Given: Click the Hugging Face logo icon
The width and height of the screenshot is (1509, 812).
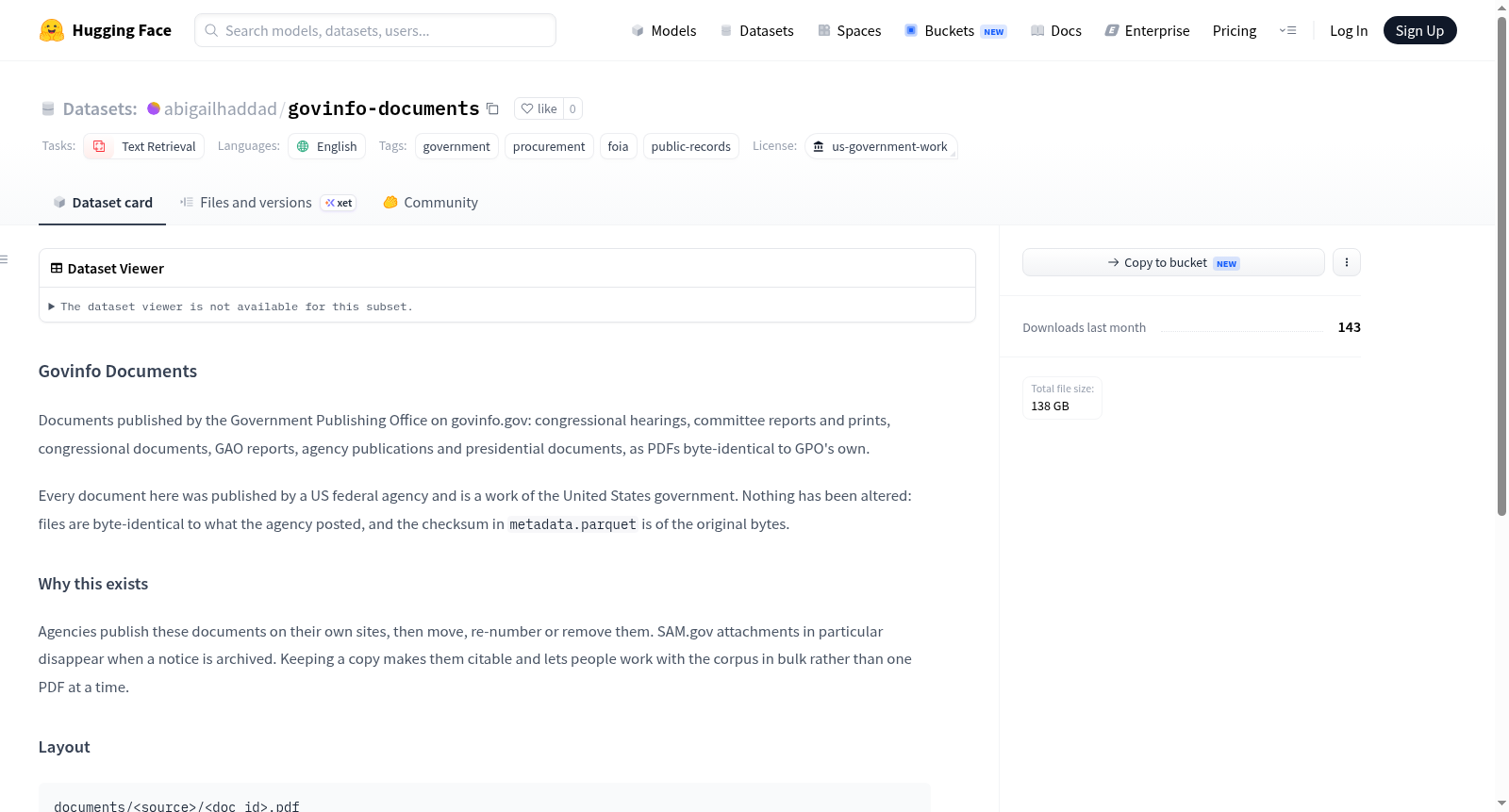Looking at the screenshot, I should coord(52,30).
